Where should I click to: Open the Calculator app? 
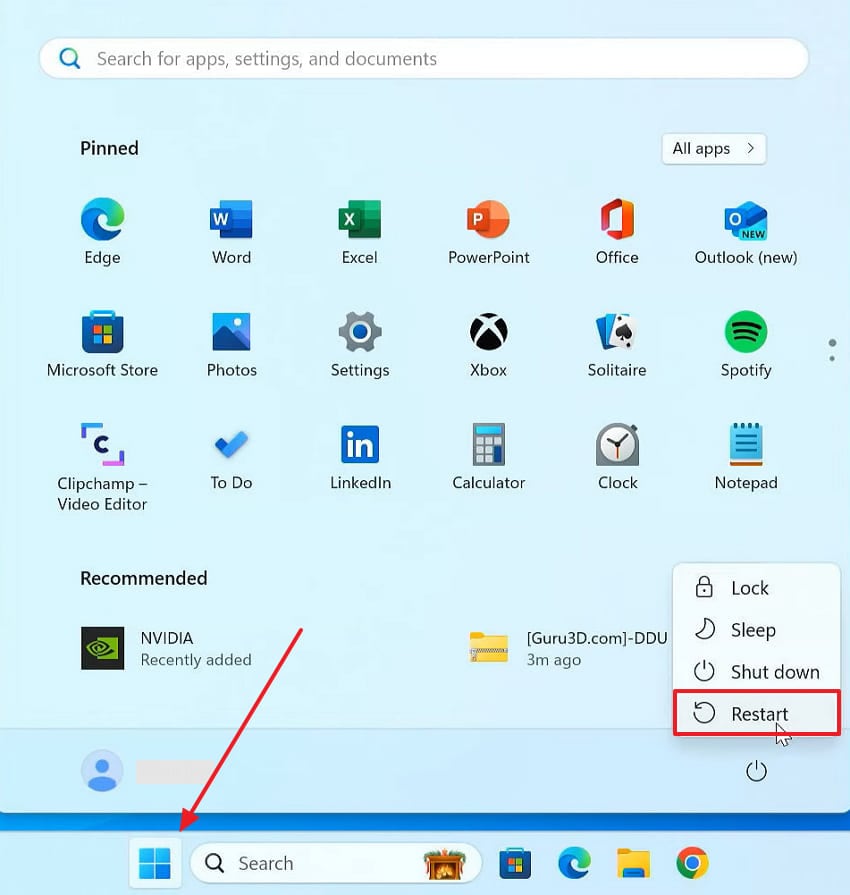(489, 457)
